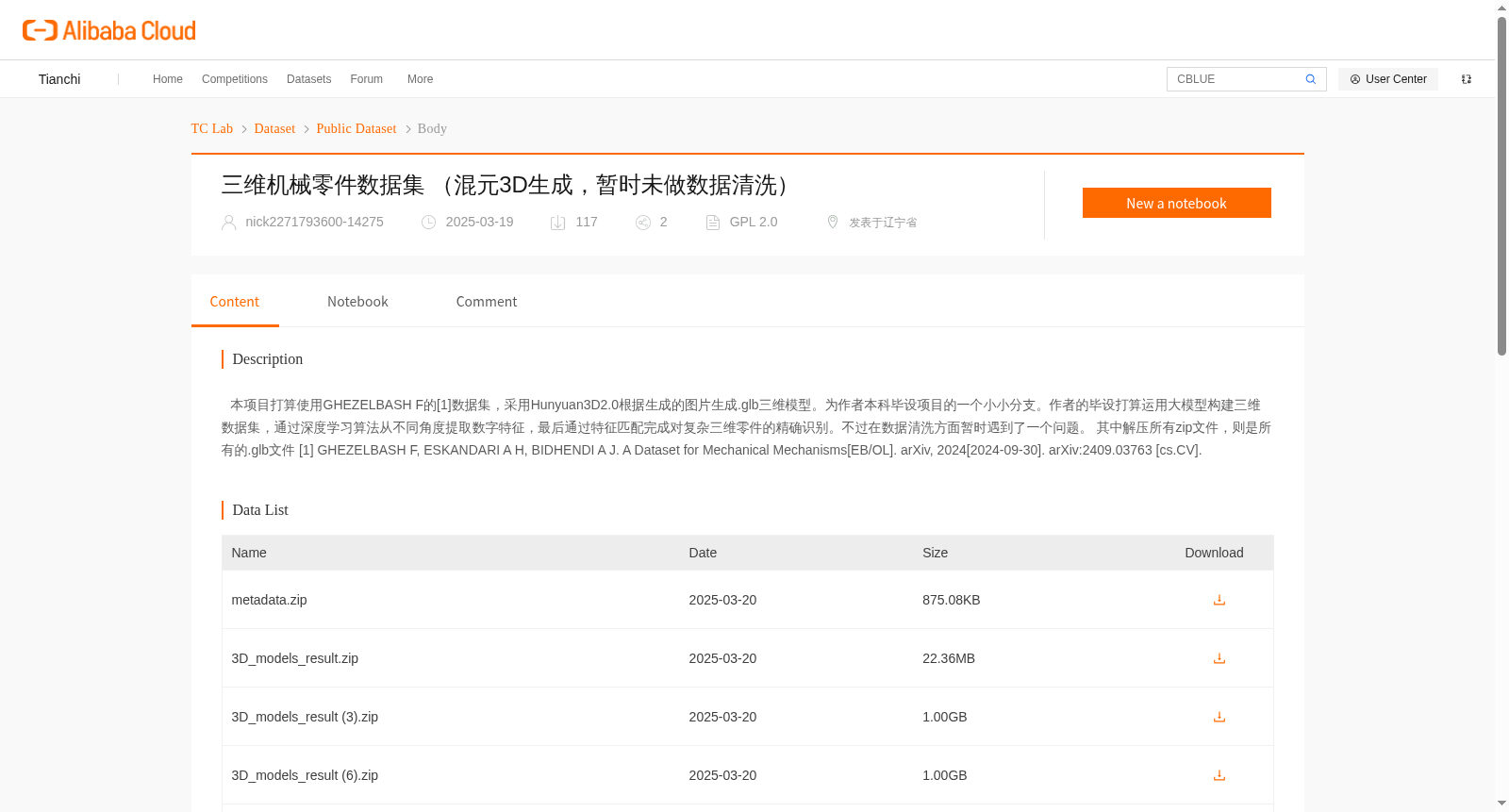The image size is (1509, 812).
Task: Open the Forum menu item
Action: point(367,79)
